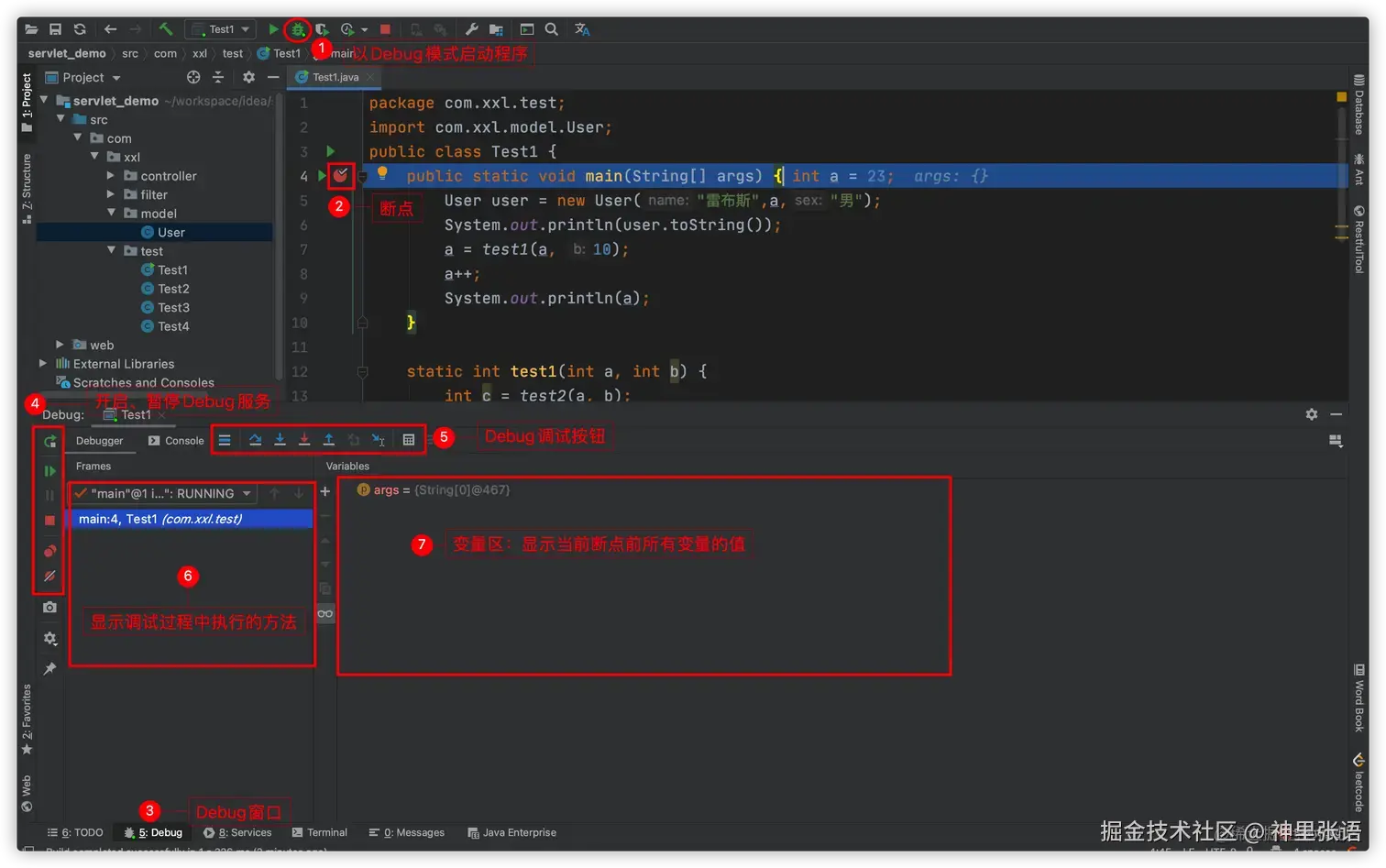Open Java Enterprise tool window
Screen dimensions: 1386x868
[512, 832]
